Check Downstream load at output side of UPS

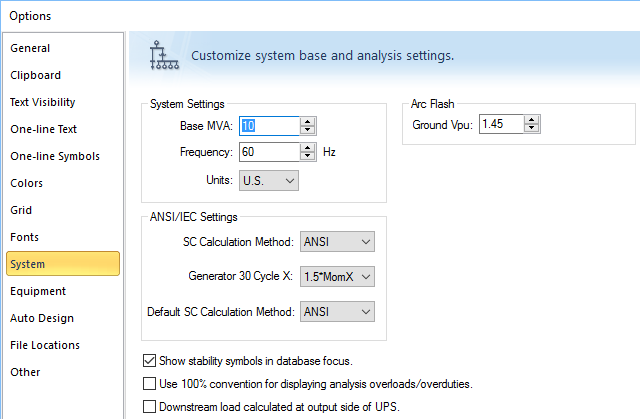pyautogui.click(x=150, y=407)
